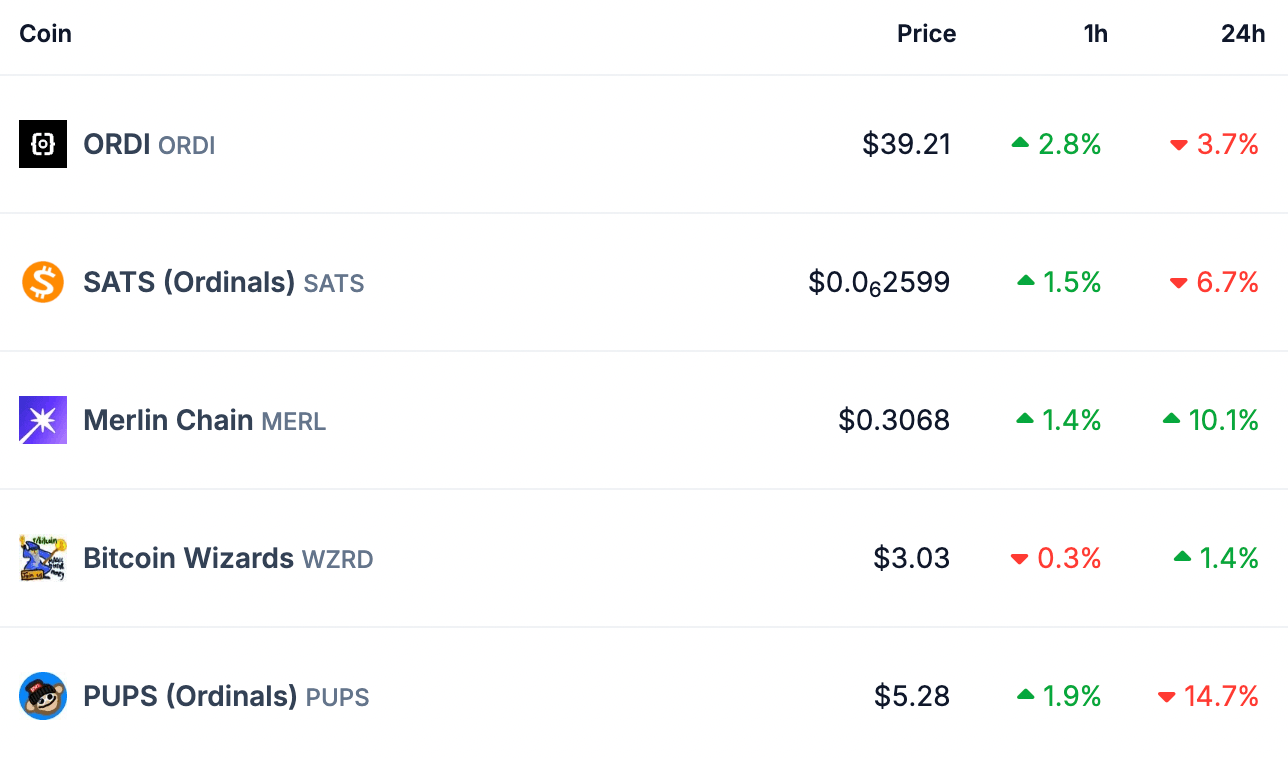Click the PUPS monkey icon
This screenshot has width=1288, height=758.
point(43,696)
